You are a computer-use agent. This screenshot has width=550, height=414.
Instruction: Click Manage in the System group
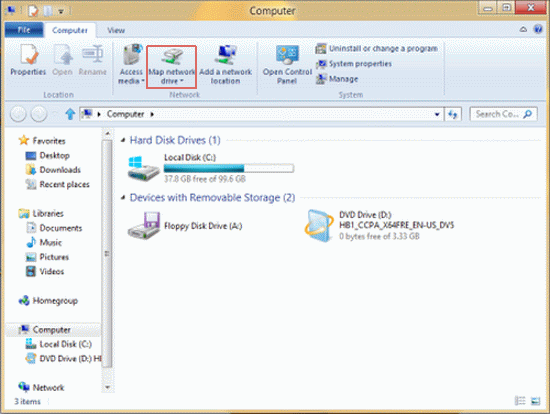pyautogui.click(x=337, y=79)
